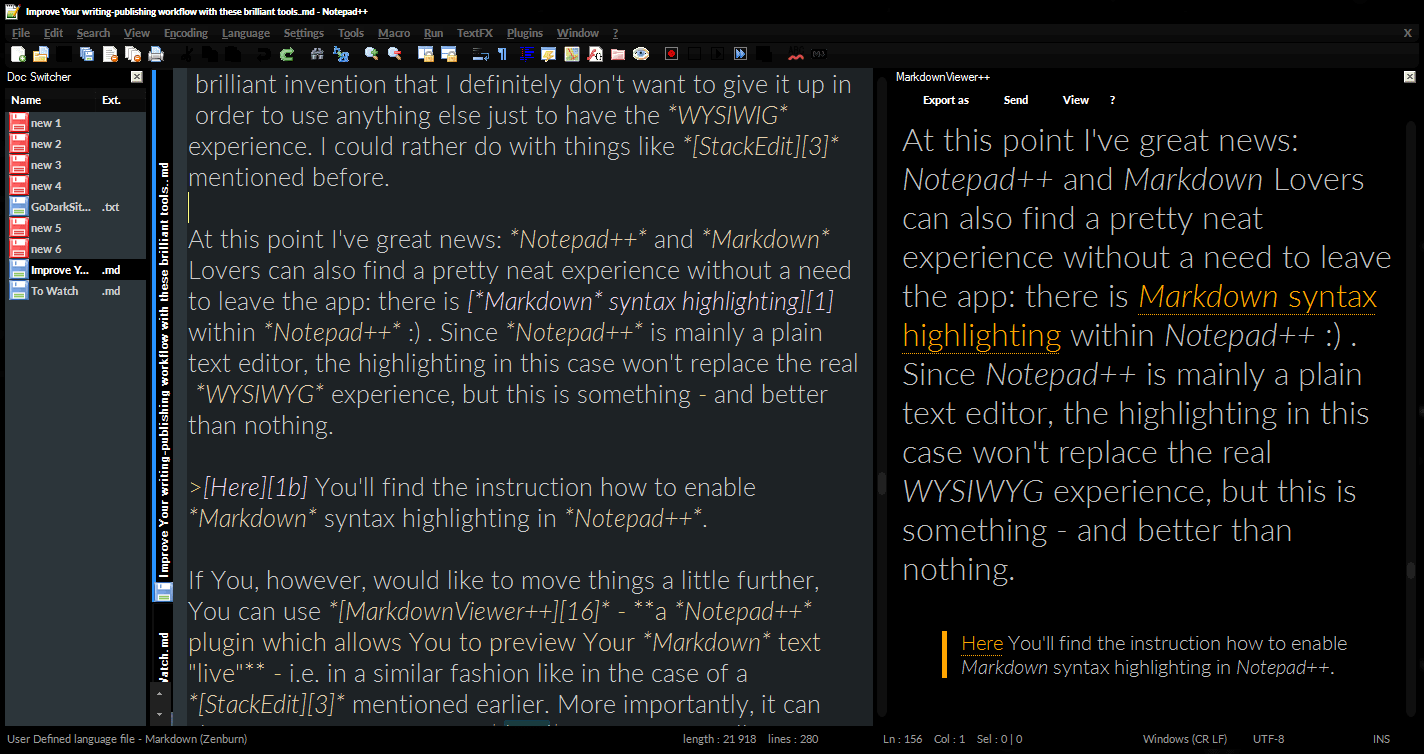Open the Send menu in MarkdownViewer++

[x=1016, y=99]
